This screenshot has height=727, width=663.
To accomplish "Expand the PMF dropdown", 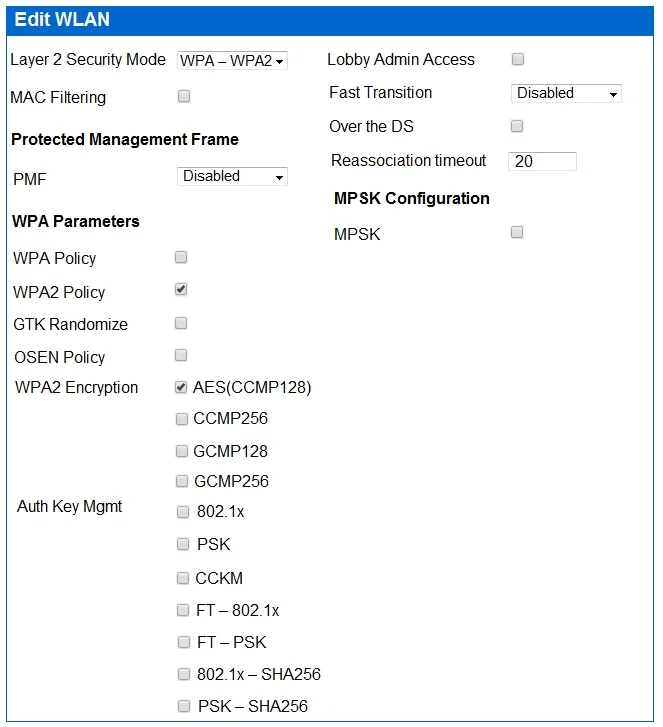I will coord(232,177).
